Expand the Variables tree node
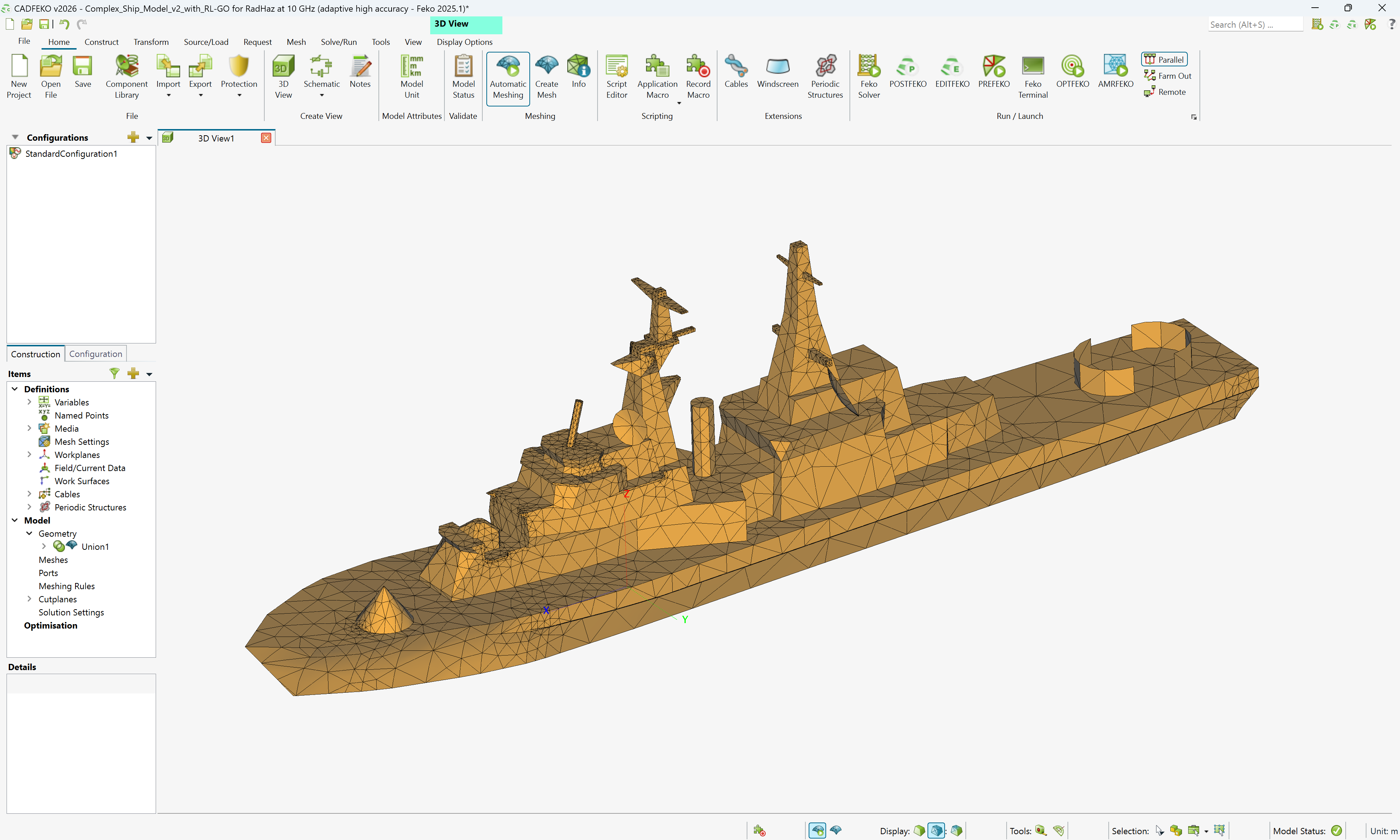This screenshot has height=840, width=1400. [30, 402]
